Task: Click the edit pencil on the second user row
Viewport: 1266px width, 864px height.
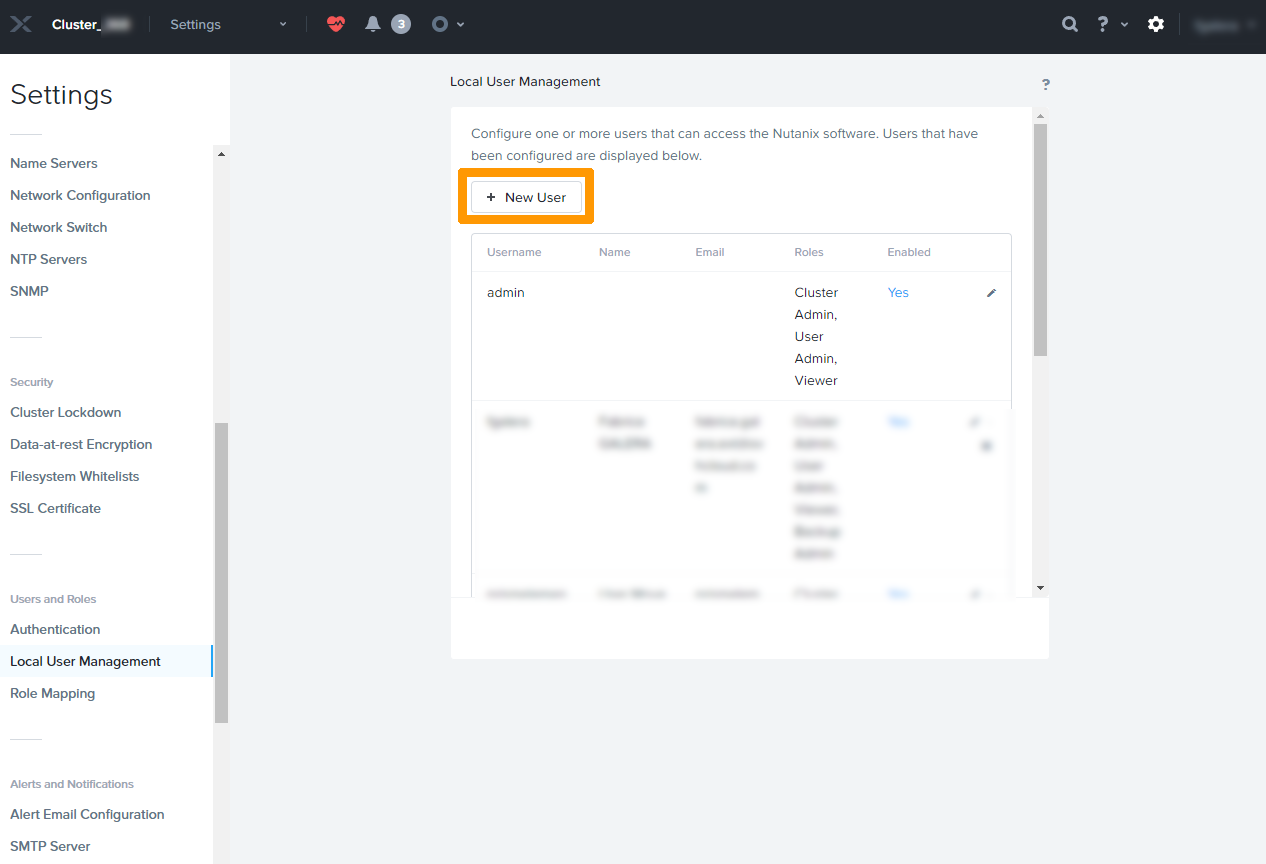Action: (975, 421)
